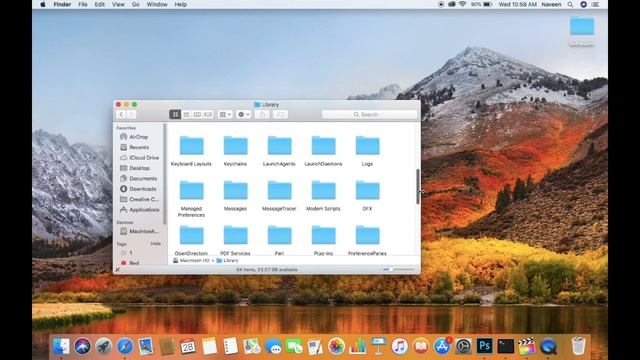This screenshot has height=360, width=640.
Task: Open Terminal from the Dock
Action: click(x=506, y=347)
